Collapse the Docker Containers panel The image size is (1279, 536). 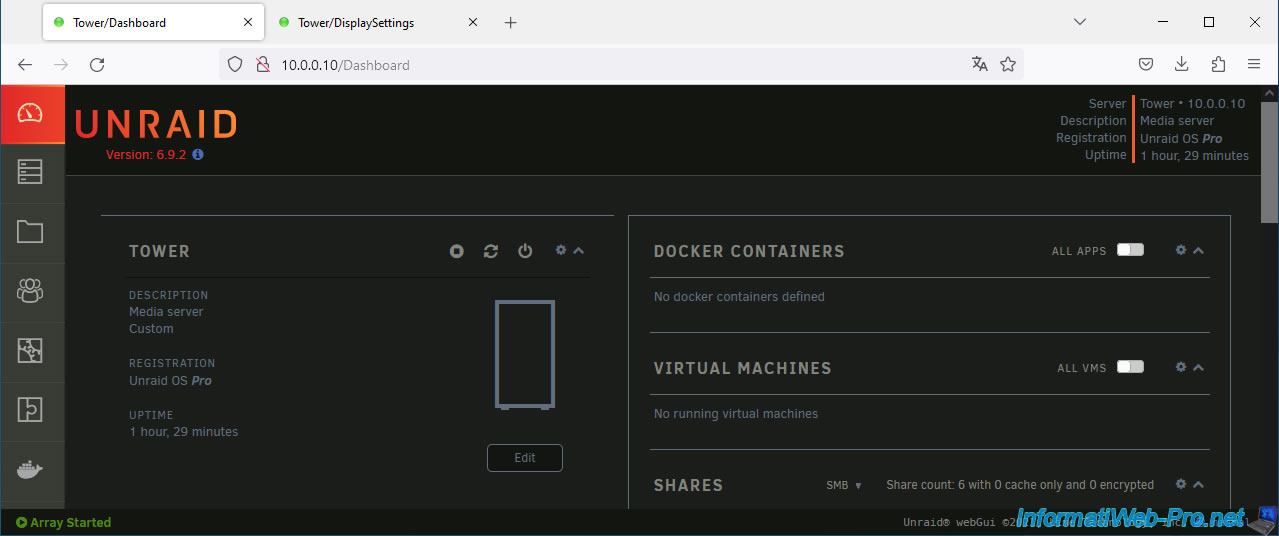[x=1198, y=250]
